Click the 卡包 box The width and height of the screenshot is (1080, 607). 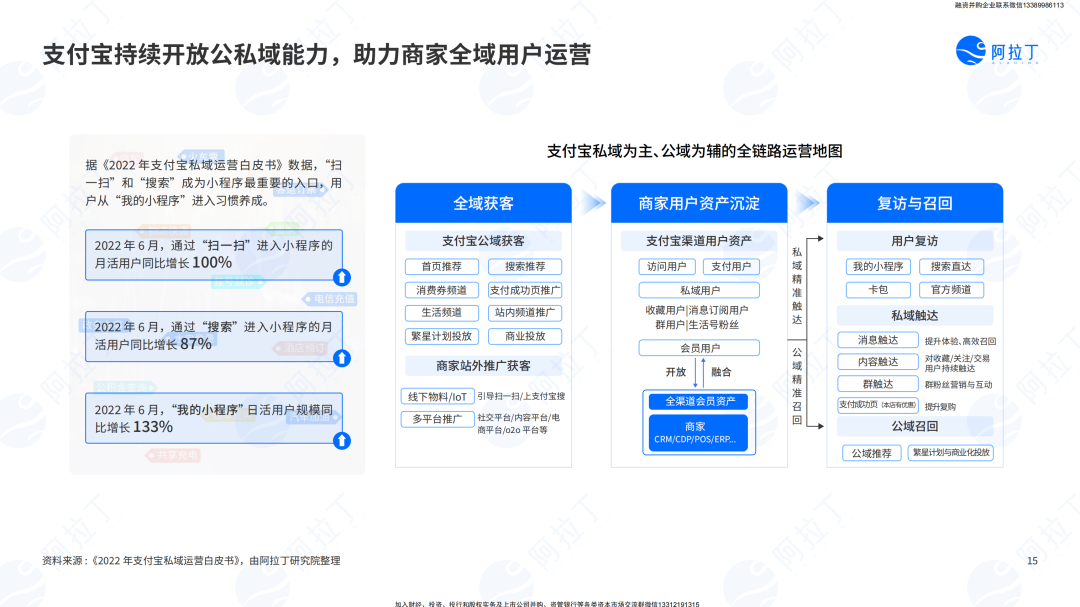[878, 290]
